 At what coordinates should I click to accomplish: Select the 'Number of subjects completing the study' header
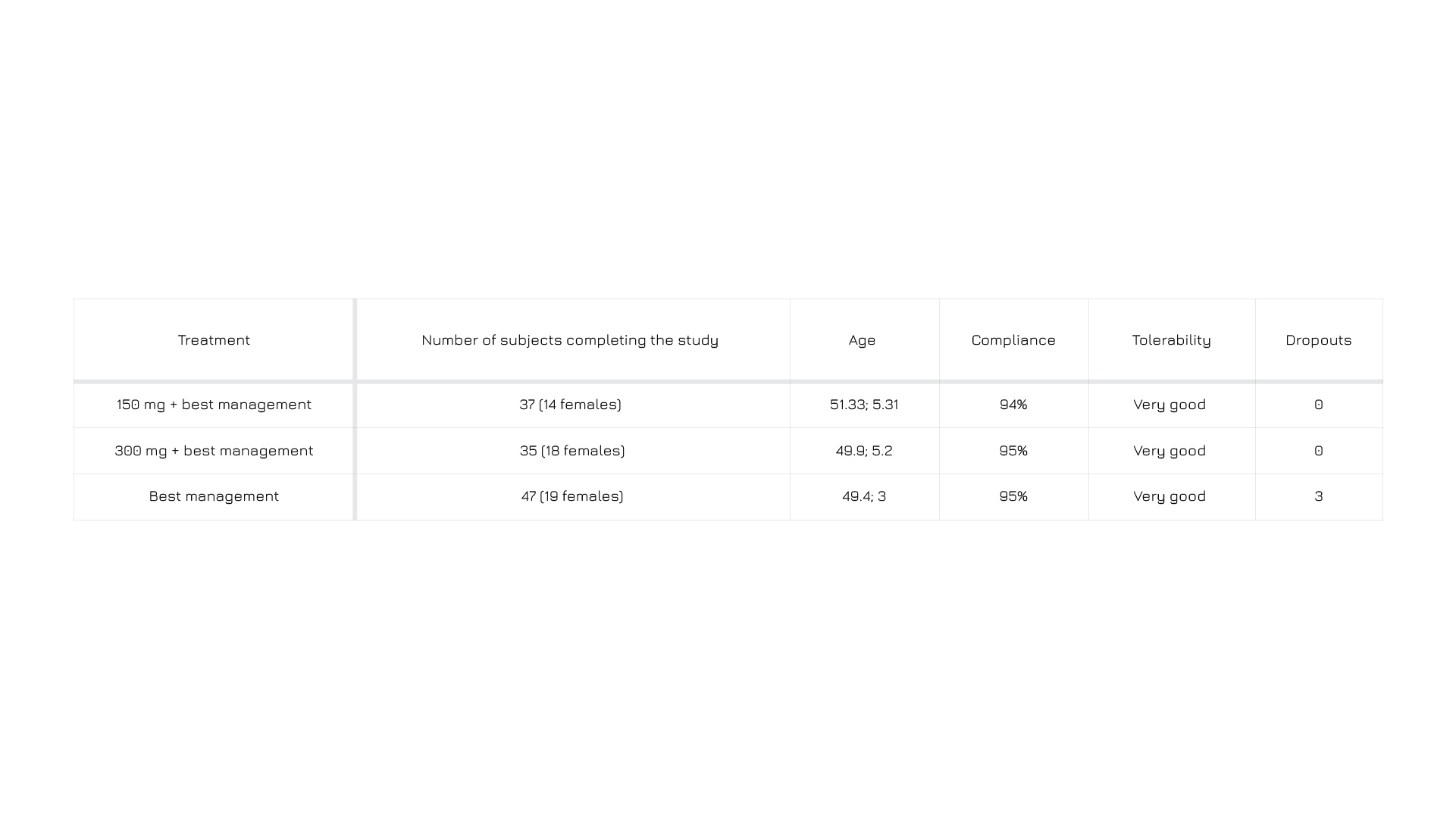(x=570, y=340)
